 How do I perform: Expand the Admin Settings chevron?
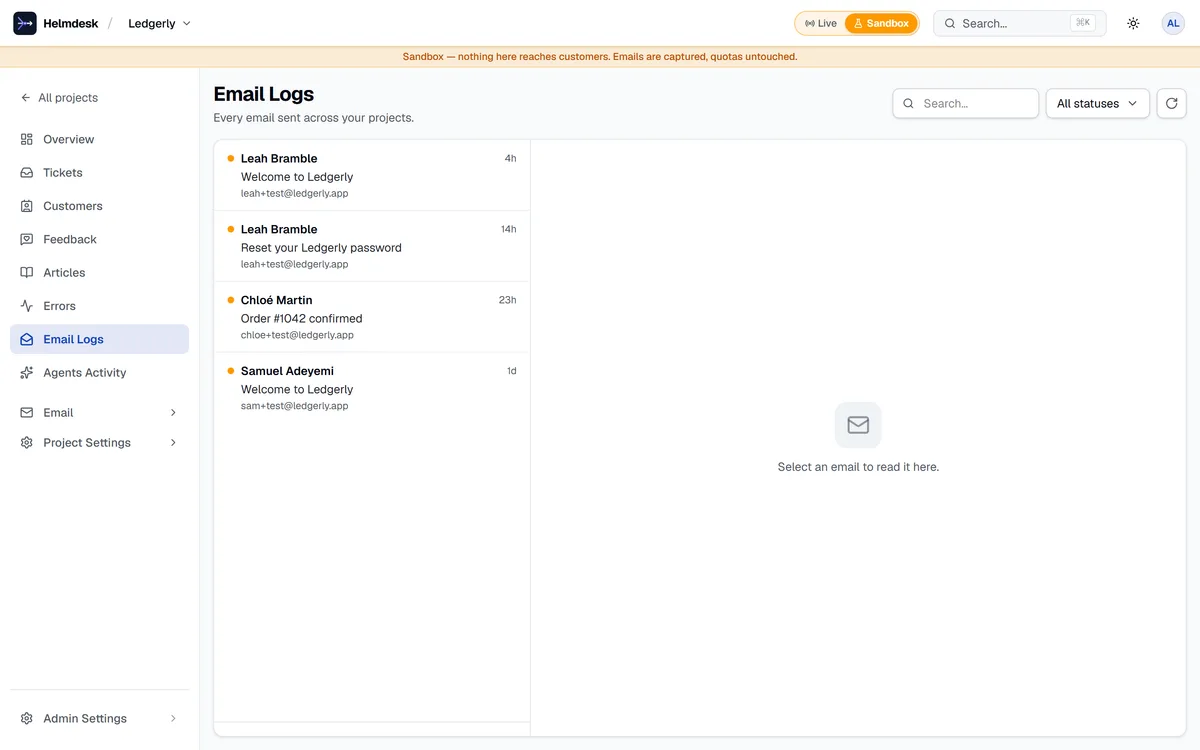(x=173, y=718)
